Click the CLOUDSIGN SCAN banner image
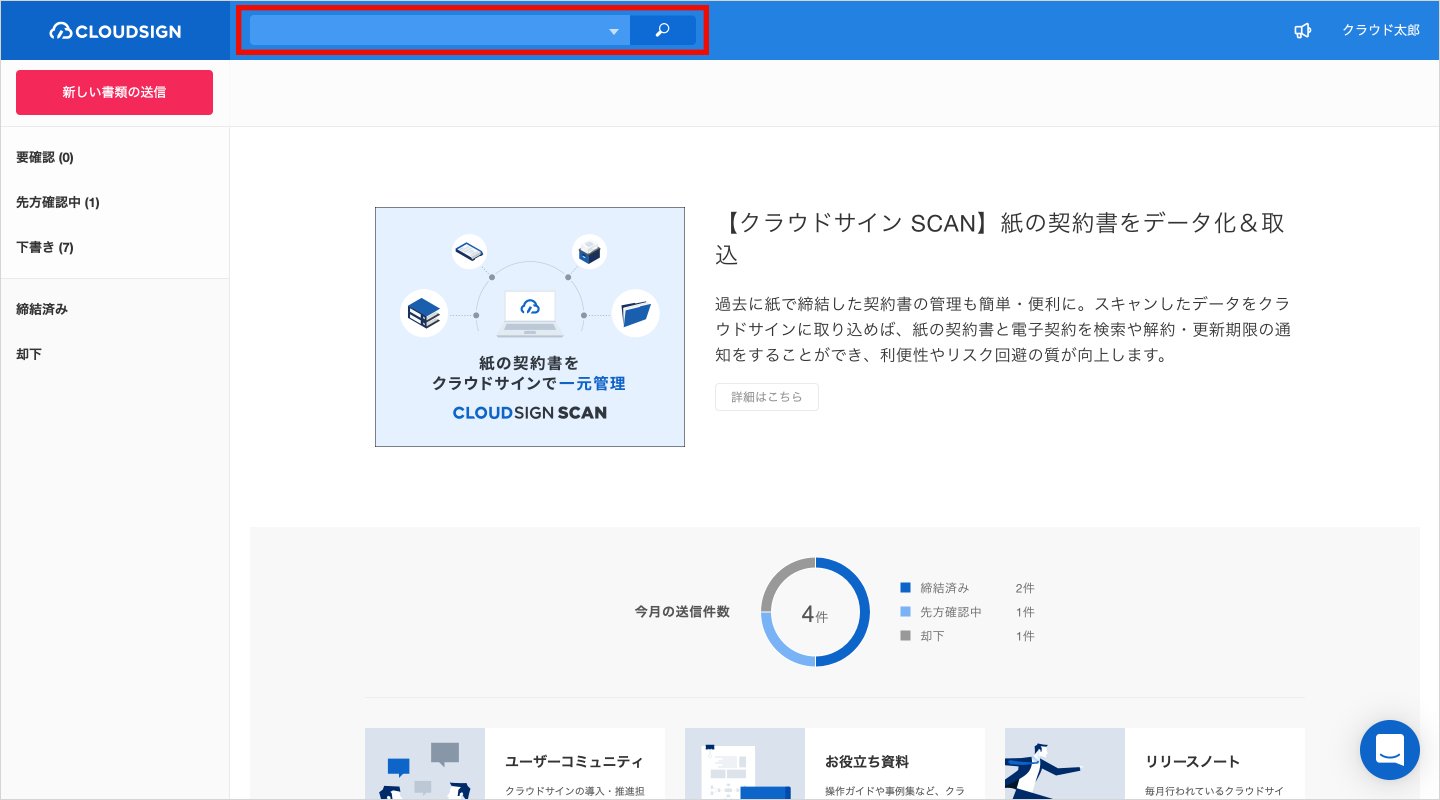The image size is (1440, 800). [x=530, y=327]
